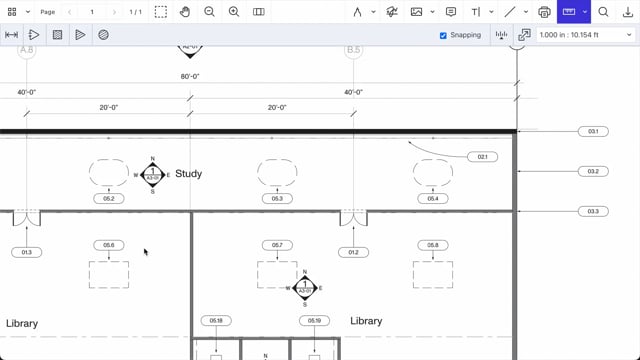
Task: Click the 03.1 callout tag
Action: [593, 131]
